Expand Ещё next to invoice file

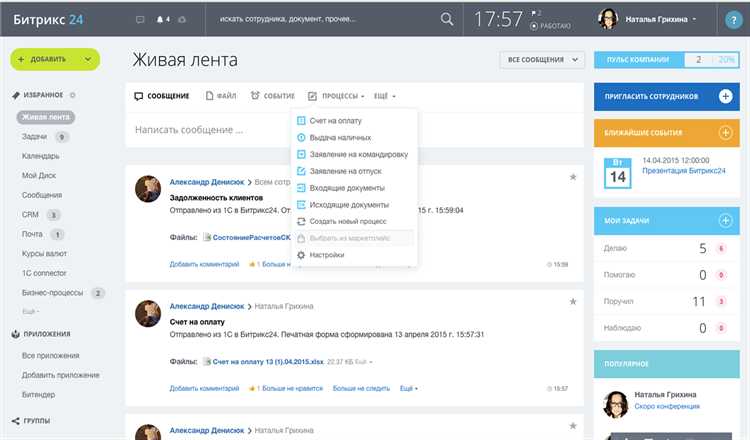tap(364, 362)
